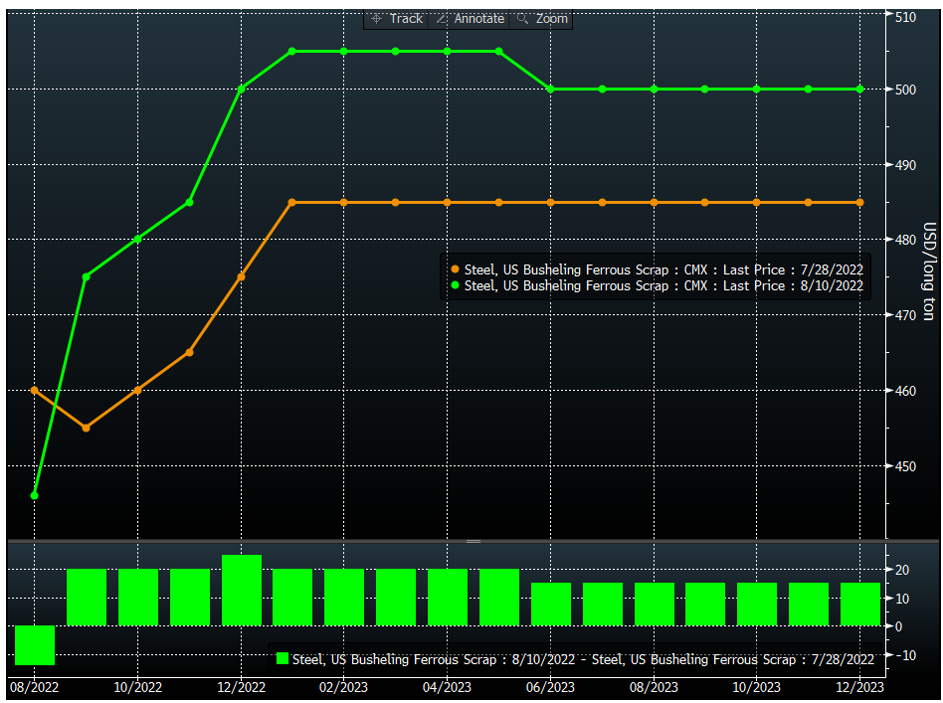Select the Annotate toolbar label
This screenshot has height=703, width=943.
(x=479, y=19)
